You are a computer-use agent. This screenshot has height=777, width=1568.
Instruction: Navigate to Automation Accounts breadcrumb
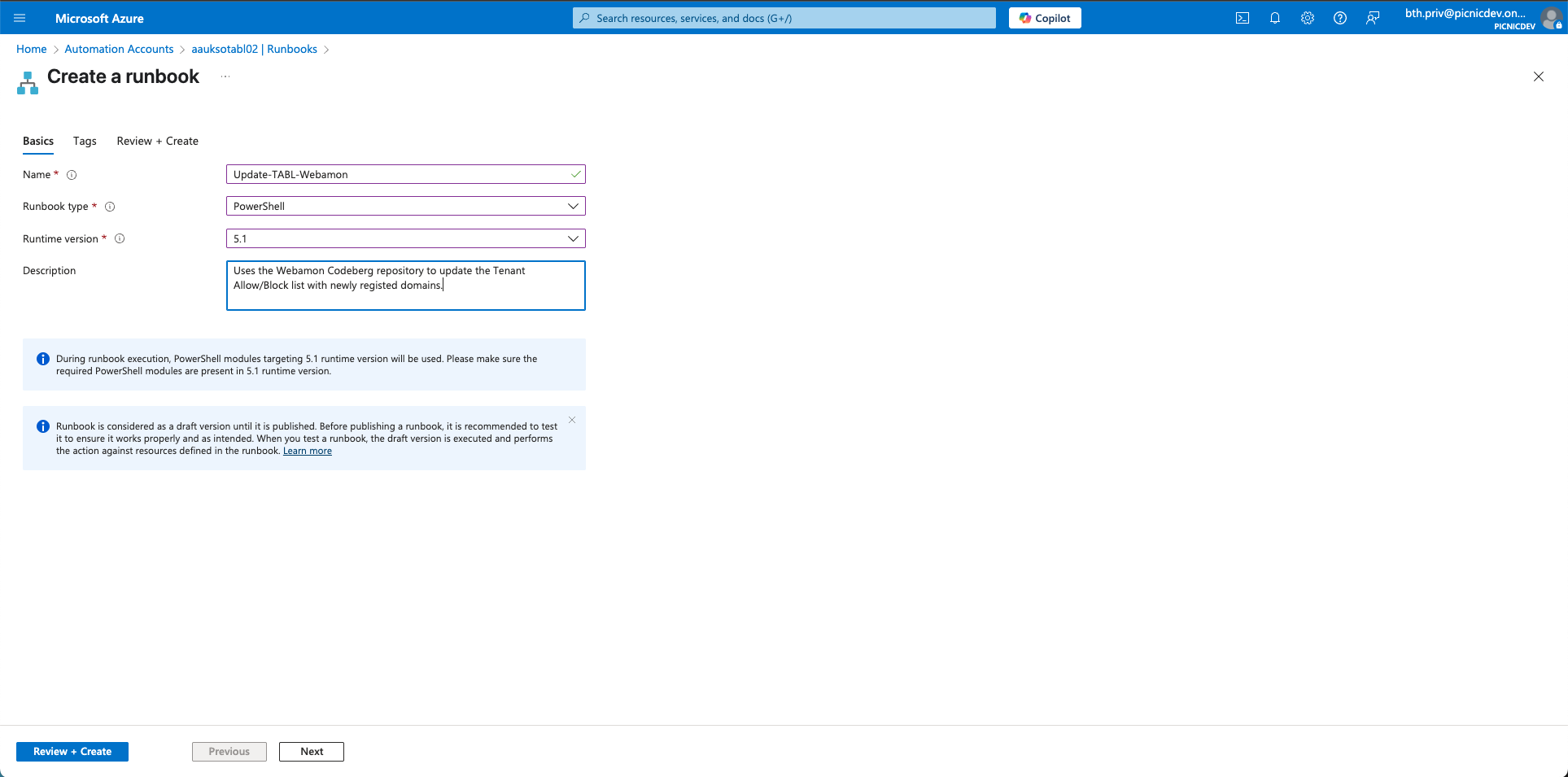[x=119, y=49]
